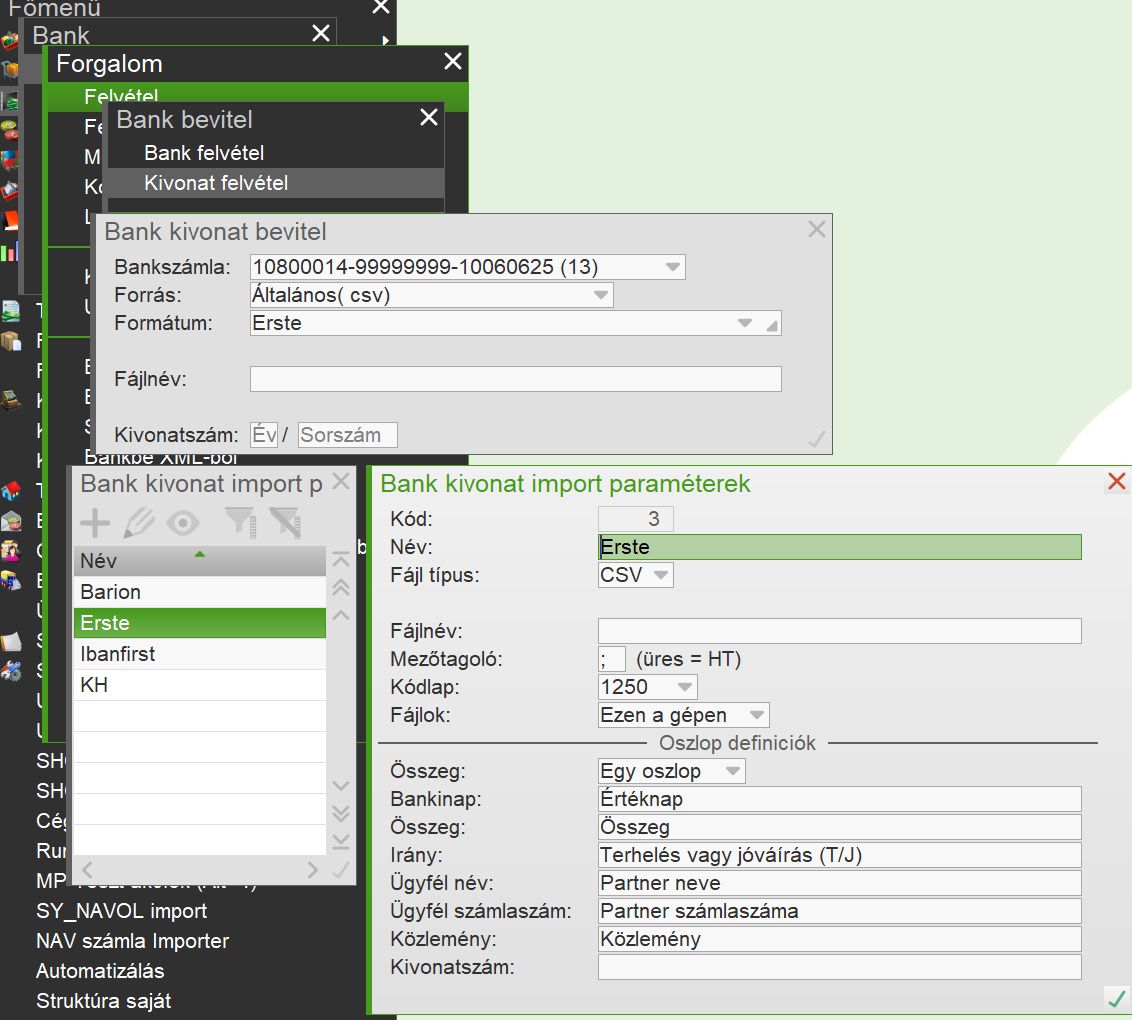Click the Összeg text field below Bankinap
The height and width of the screenshot is (1020, 1132).
(x=840, y=827)
